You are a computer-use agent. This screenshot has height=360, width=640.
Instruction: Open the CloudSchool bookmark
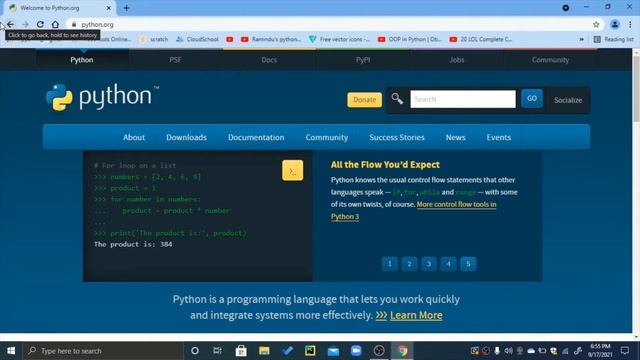click(198, 39)
